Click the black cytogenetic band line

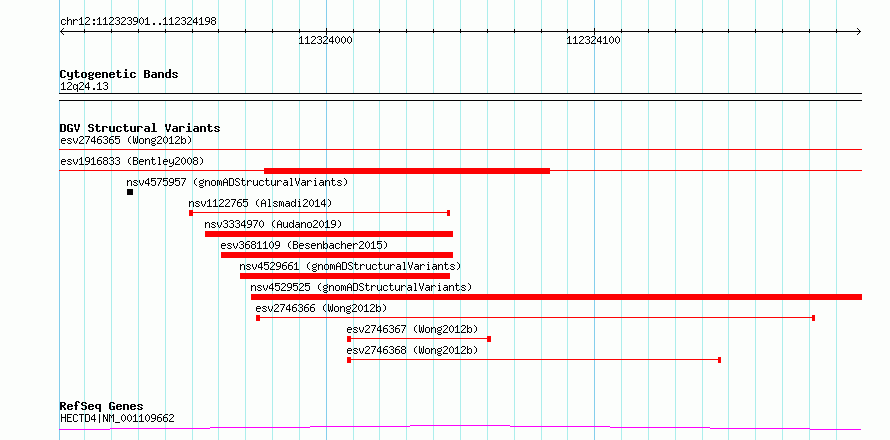[460, 97]
